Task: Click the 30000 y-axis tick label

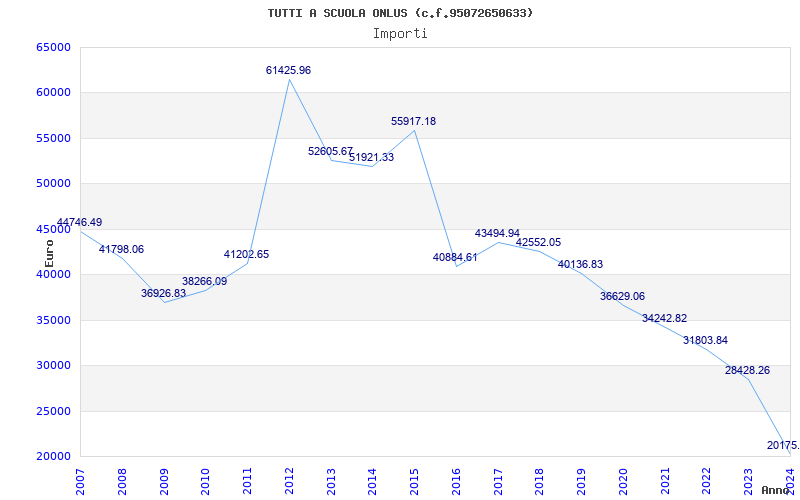Action: (x=53, y=366)
